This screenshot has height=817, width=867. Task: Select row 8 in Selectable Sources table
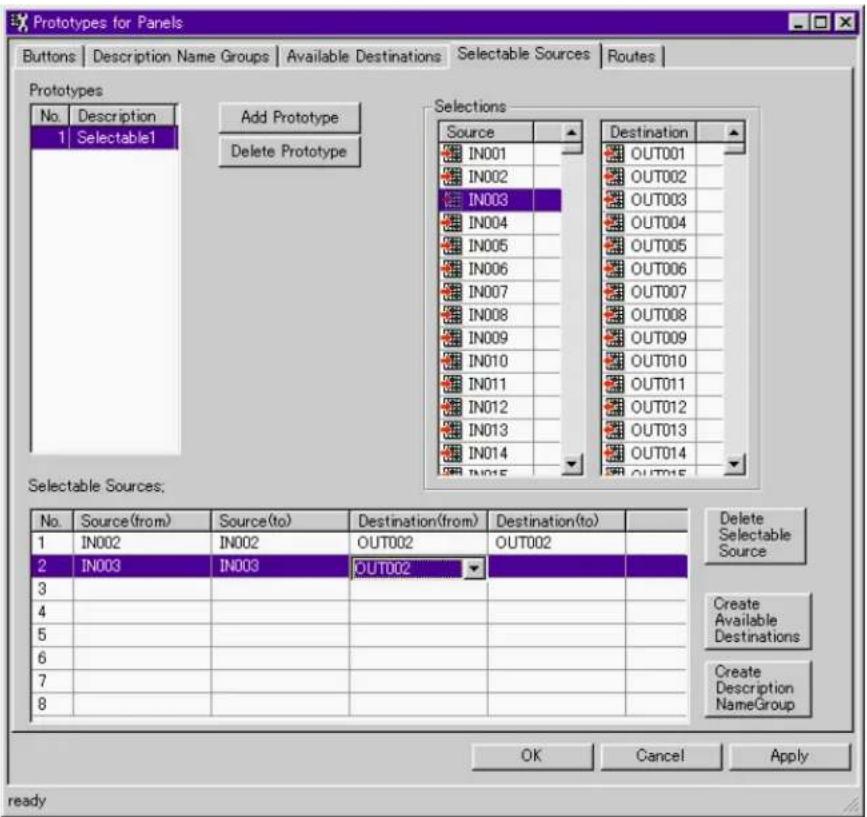[359, 704]
